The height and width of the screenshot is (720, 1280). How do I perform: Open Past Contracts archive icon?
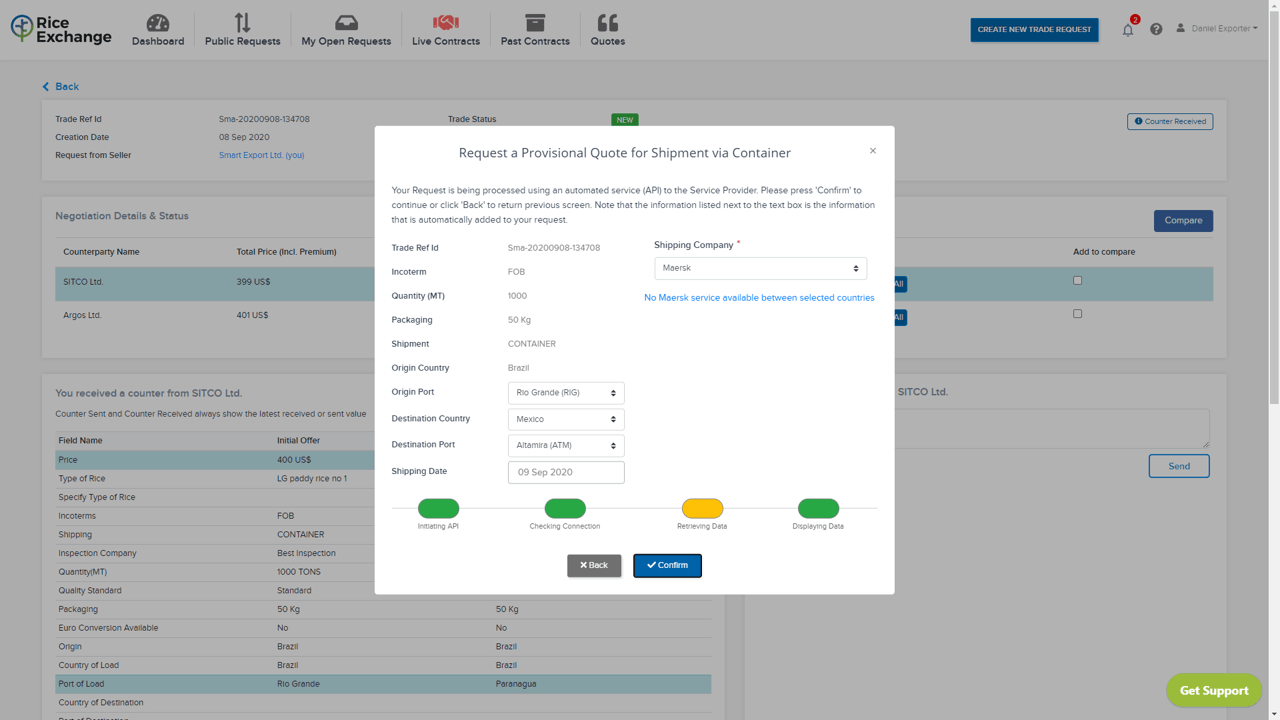(x=535, y=22)
